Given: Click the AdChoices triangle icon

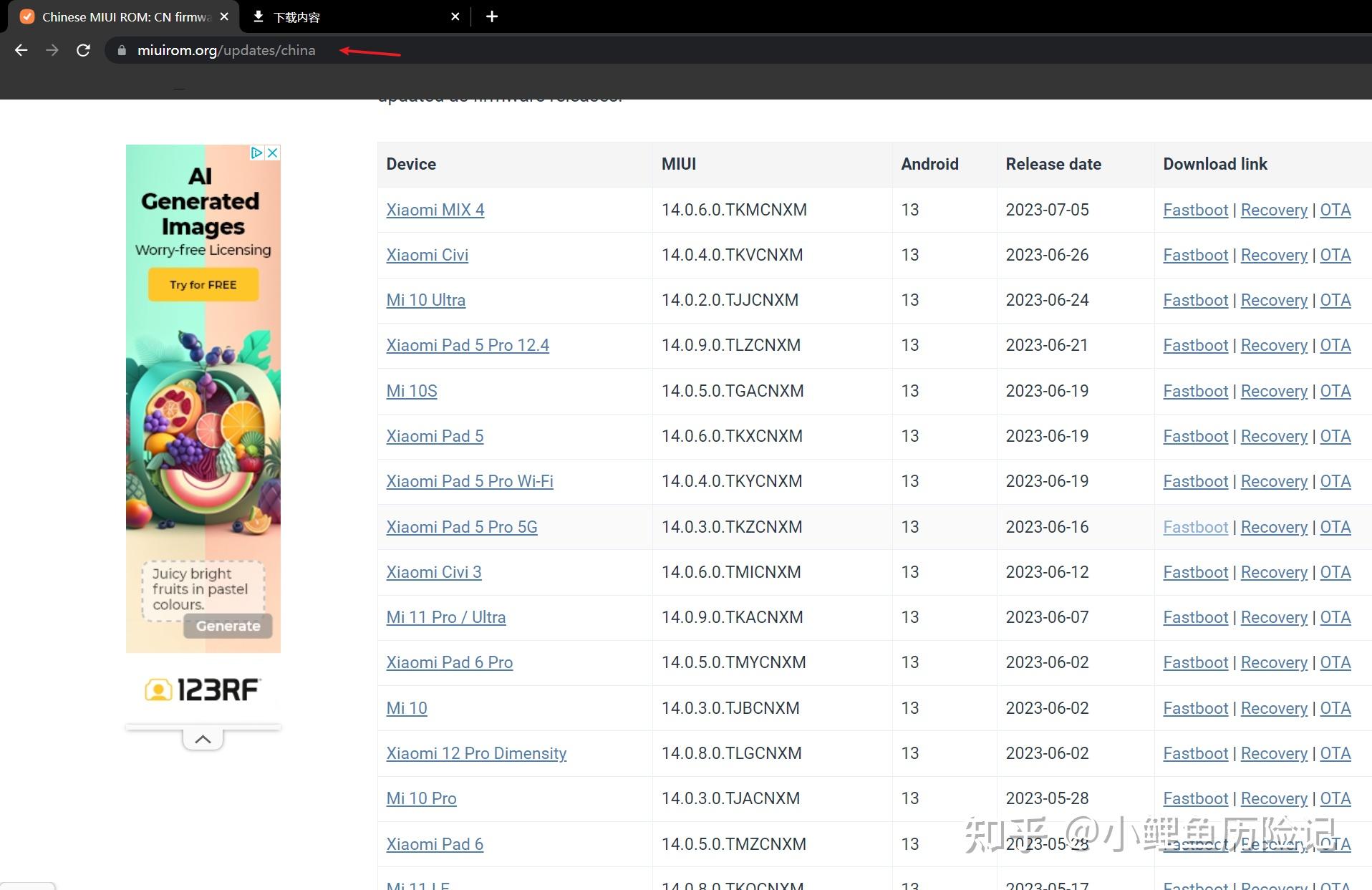Looking at the screenshot, I should click(257, 153).
